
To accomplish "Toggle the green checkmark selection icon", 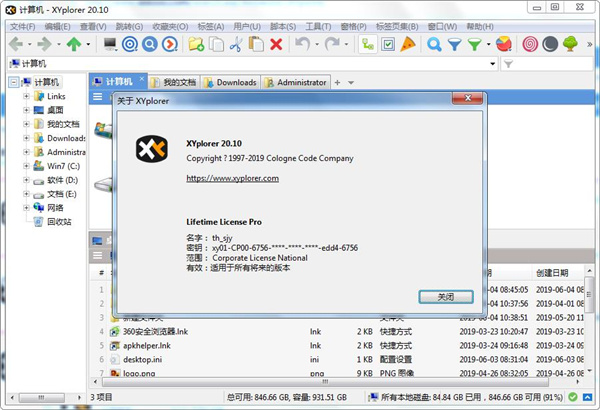I will pos(368,45).
